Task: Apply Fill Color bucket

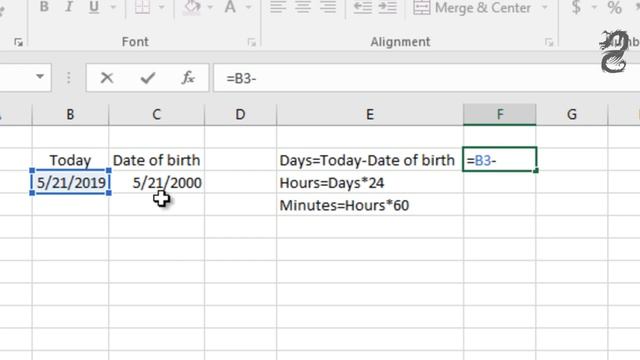Action: click(192, 7)
